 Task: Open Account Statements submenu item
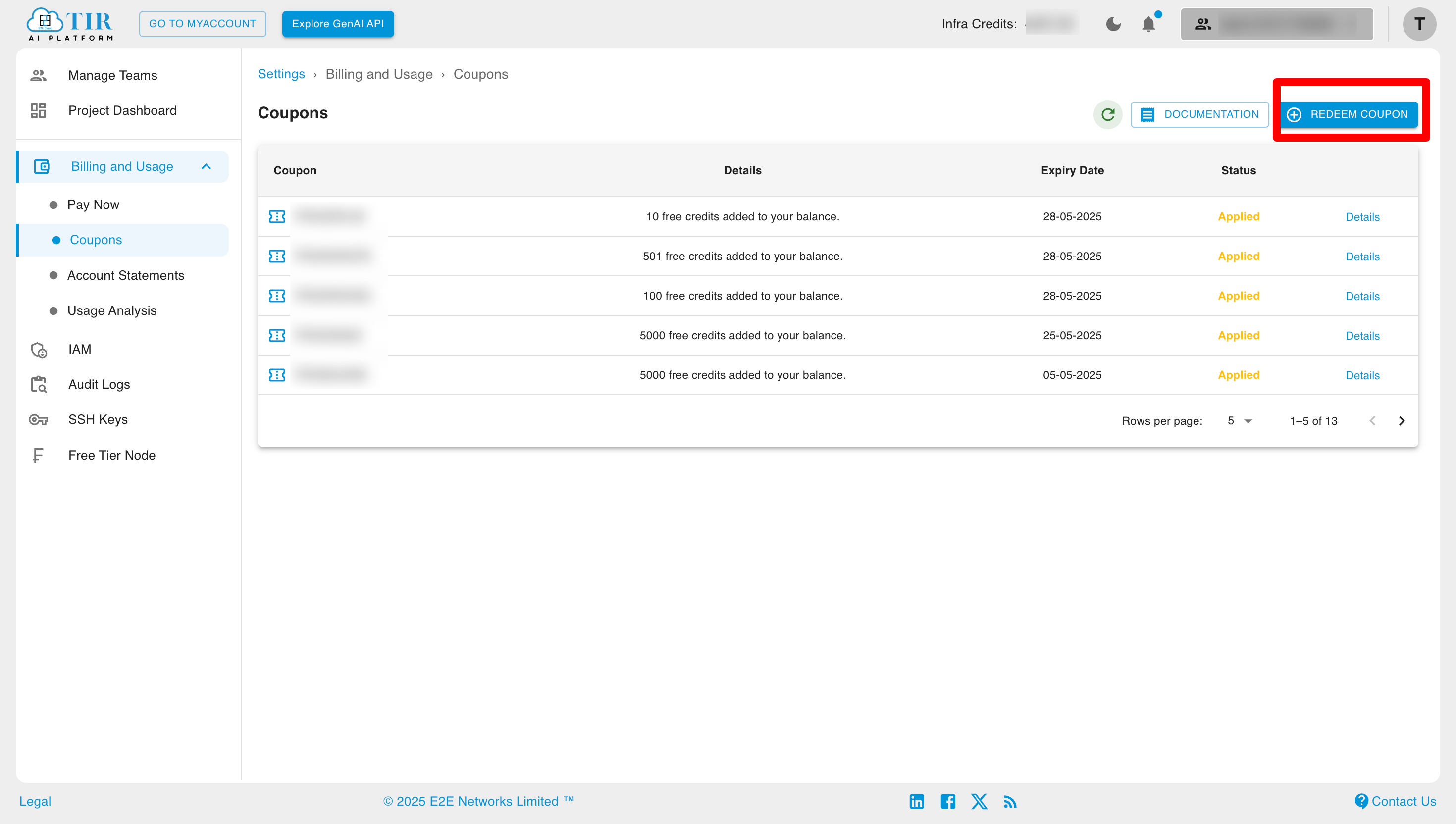(x=126, y=275)
